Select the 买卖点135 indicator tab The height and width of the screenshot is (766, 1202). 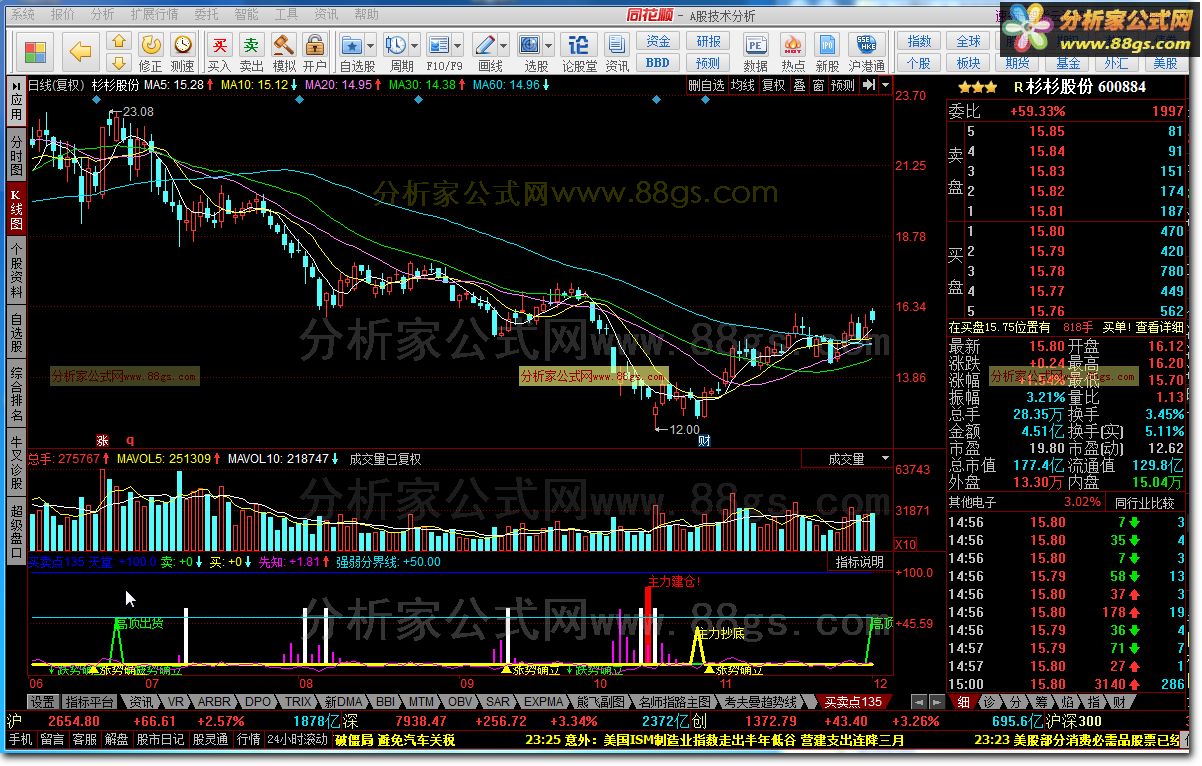tap(851, 702)
